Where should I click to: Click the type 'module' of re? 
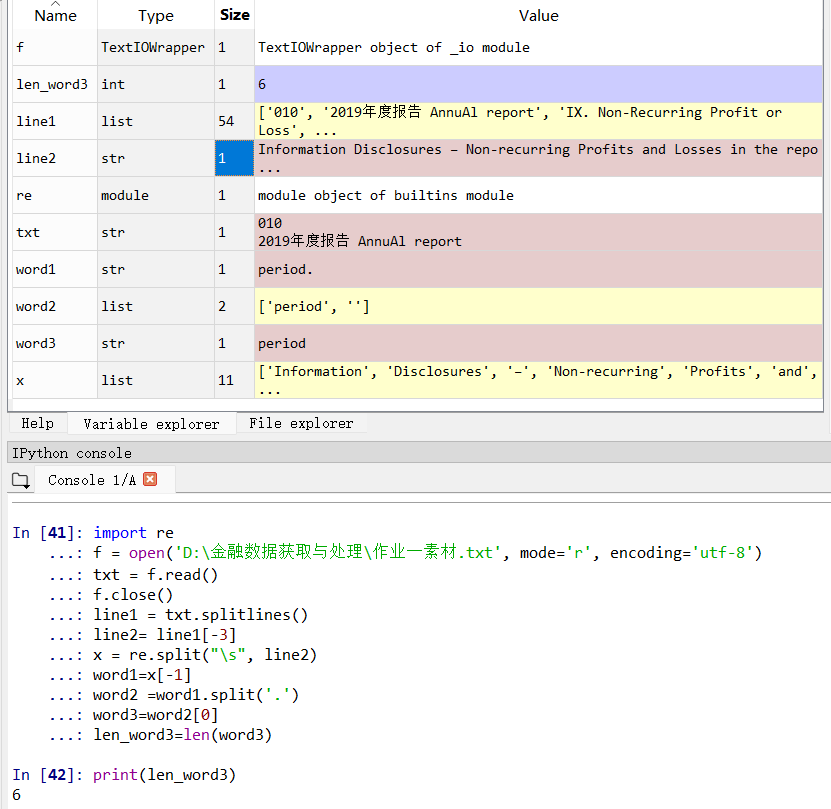pyautogui.click(x=156, y=195)
